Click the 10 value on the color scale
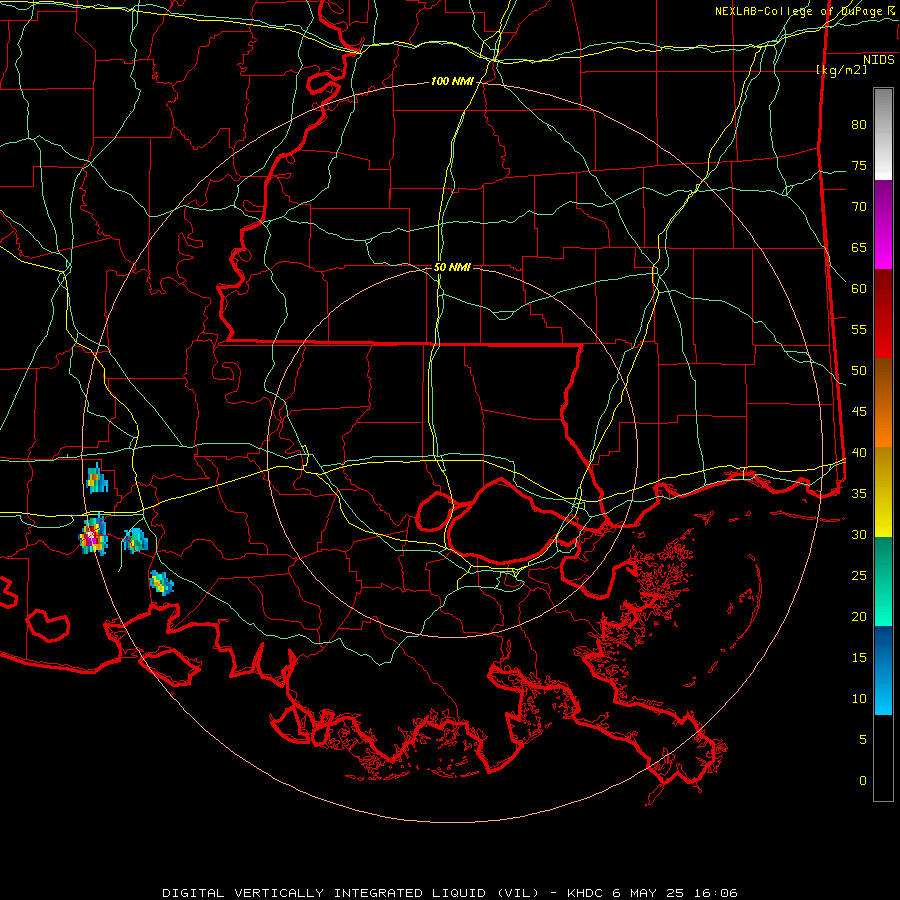Viewport: 900px width, 900px height. [x=859, y=699]
